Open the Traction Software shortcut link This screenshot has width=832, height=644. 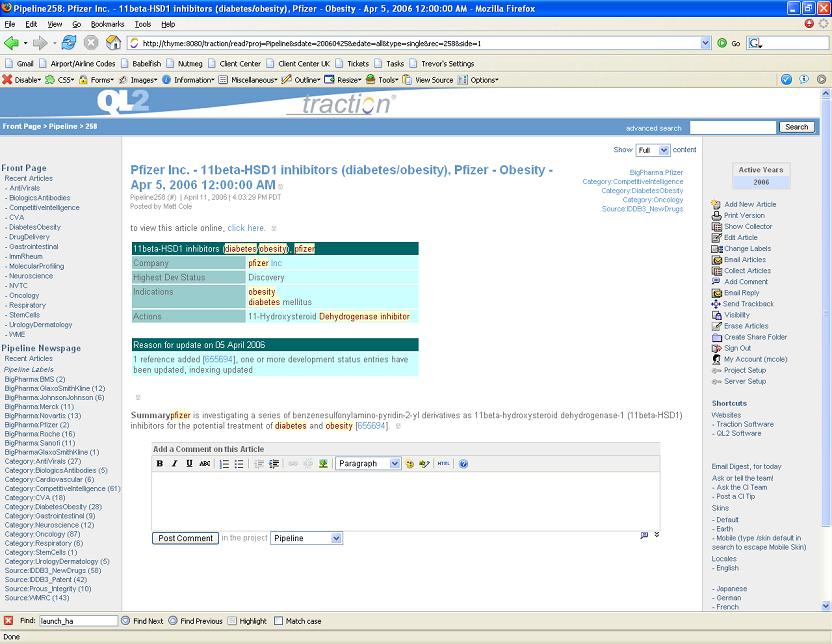pyautogui.click(x=745, y=424)
